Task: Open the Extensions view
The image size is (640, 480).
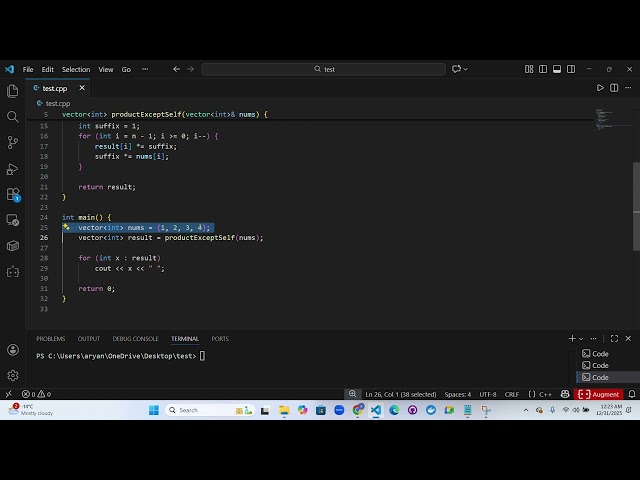Action: [x=13, y=195]
